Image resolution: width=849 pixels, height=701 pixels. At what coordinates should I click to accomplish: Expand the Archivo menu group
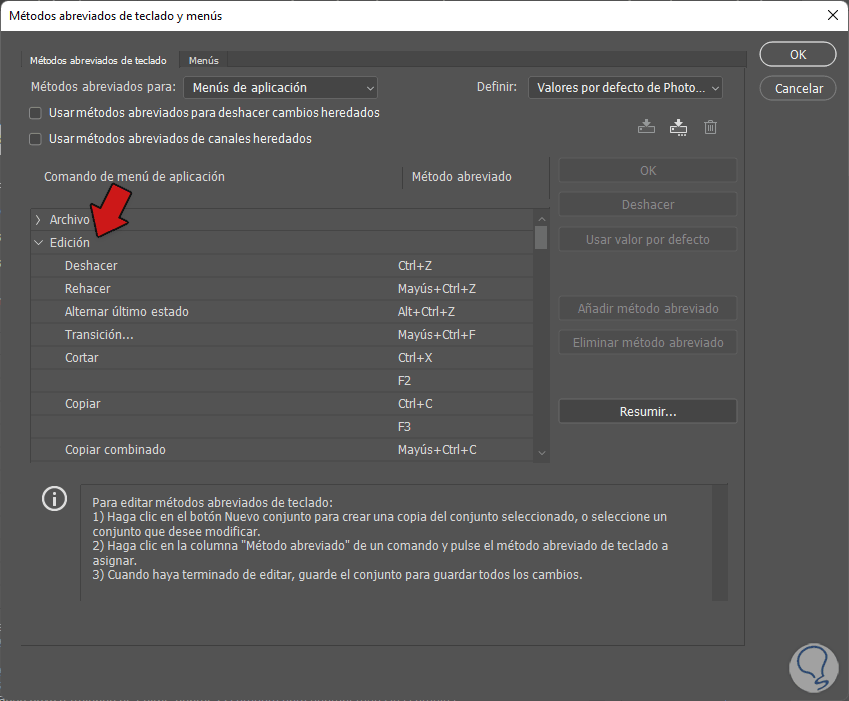pos(38,220)
